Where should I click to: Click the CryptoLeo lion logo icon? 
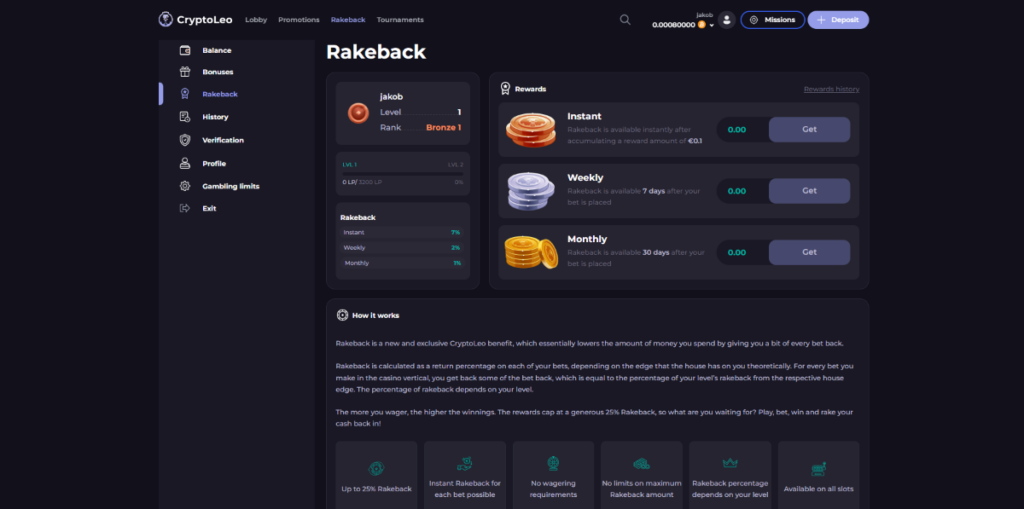(165, 20)
